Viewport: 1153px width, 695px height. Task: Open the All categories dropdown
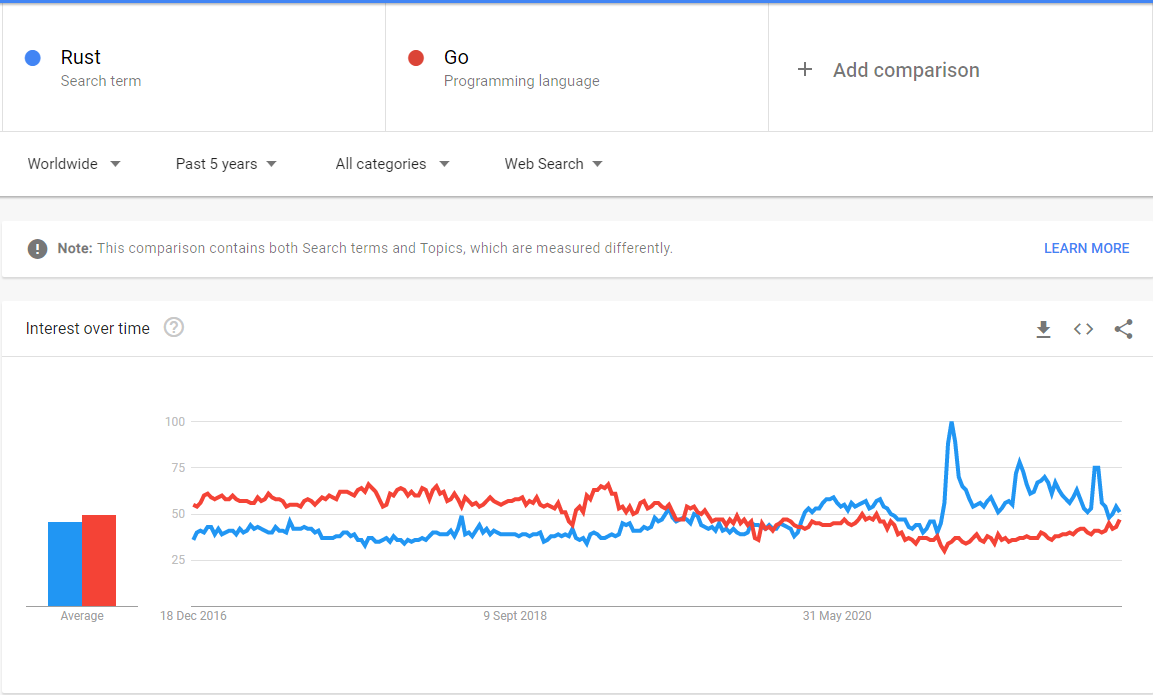coord(392,164)
